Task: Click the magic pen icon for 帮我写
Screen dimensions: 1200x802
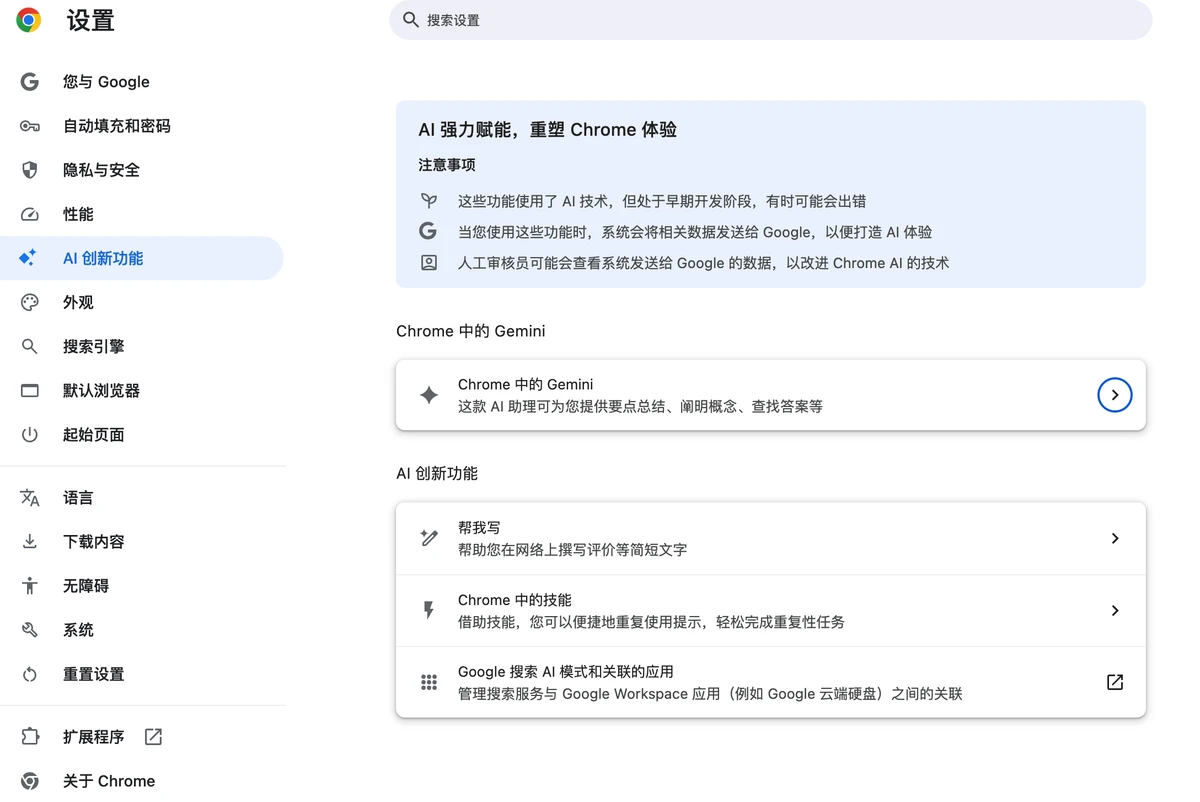Action: coord(429,538)
